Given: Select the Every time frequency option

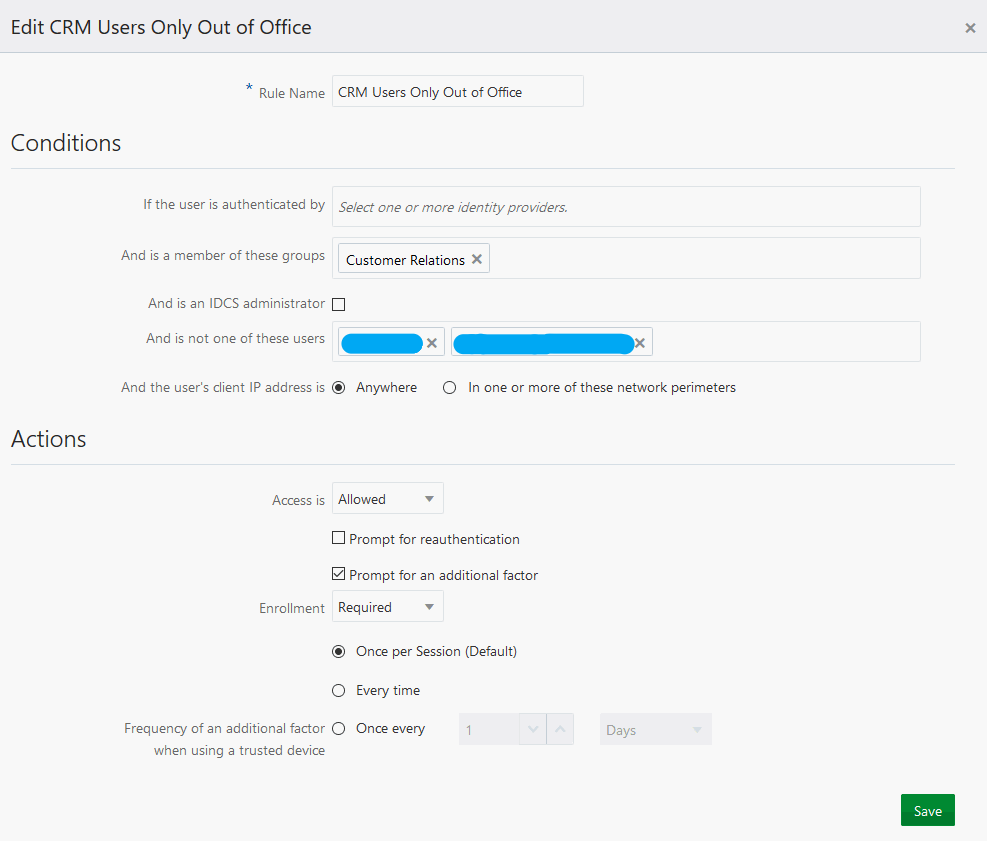Looking at the screenshot, I should pos(339,690).
